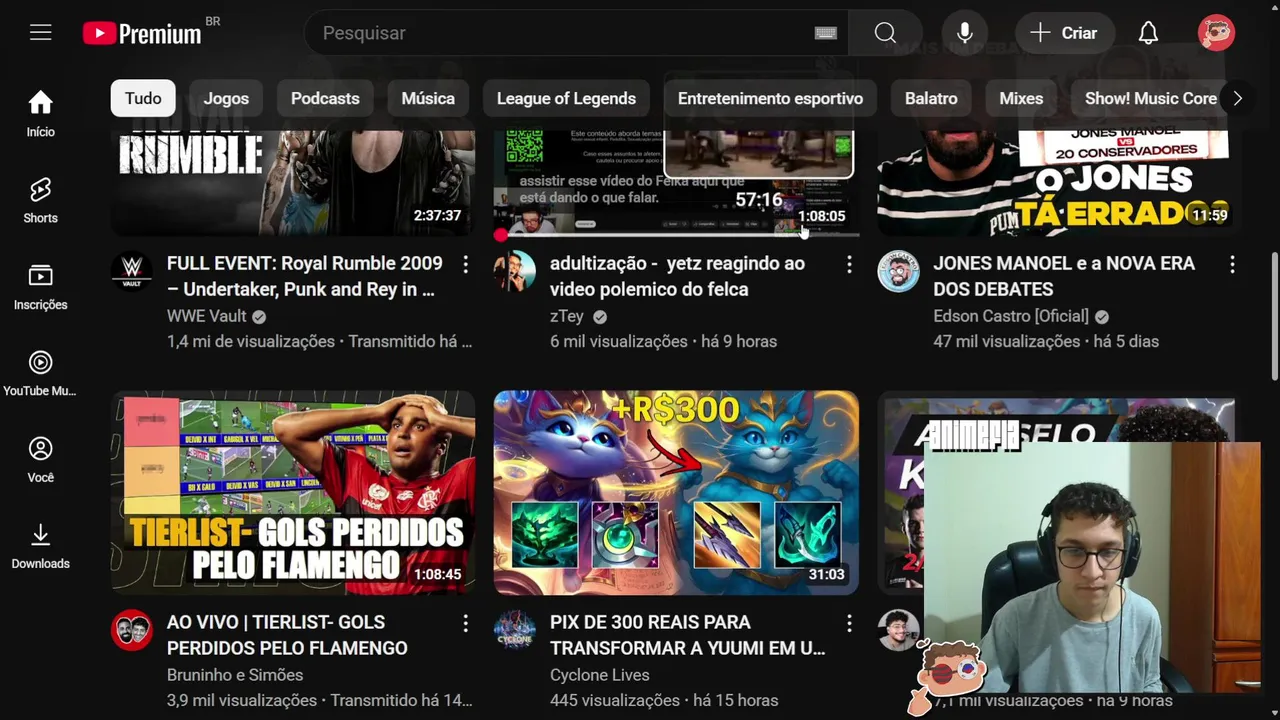Visit the WWE Vault channel name

206,316
